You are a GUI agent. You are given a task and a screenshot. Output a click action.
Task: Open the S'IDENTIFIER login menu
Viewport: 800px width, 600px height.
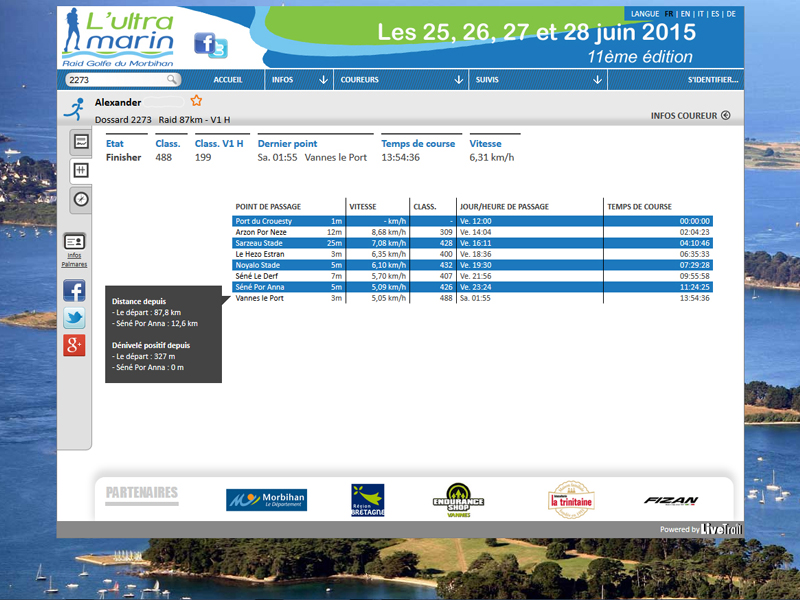(x=713, y=79)
